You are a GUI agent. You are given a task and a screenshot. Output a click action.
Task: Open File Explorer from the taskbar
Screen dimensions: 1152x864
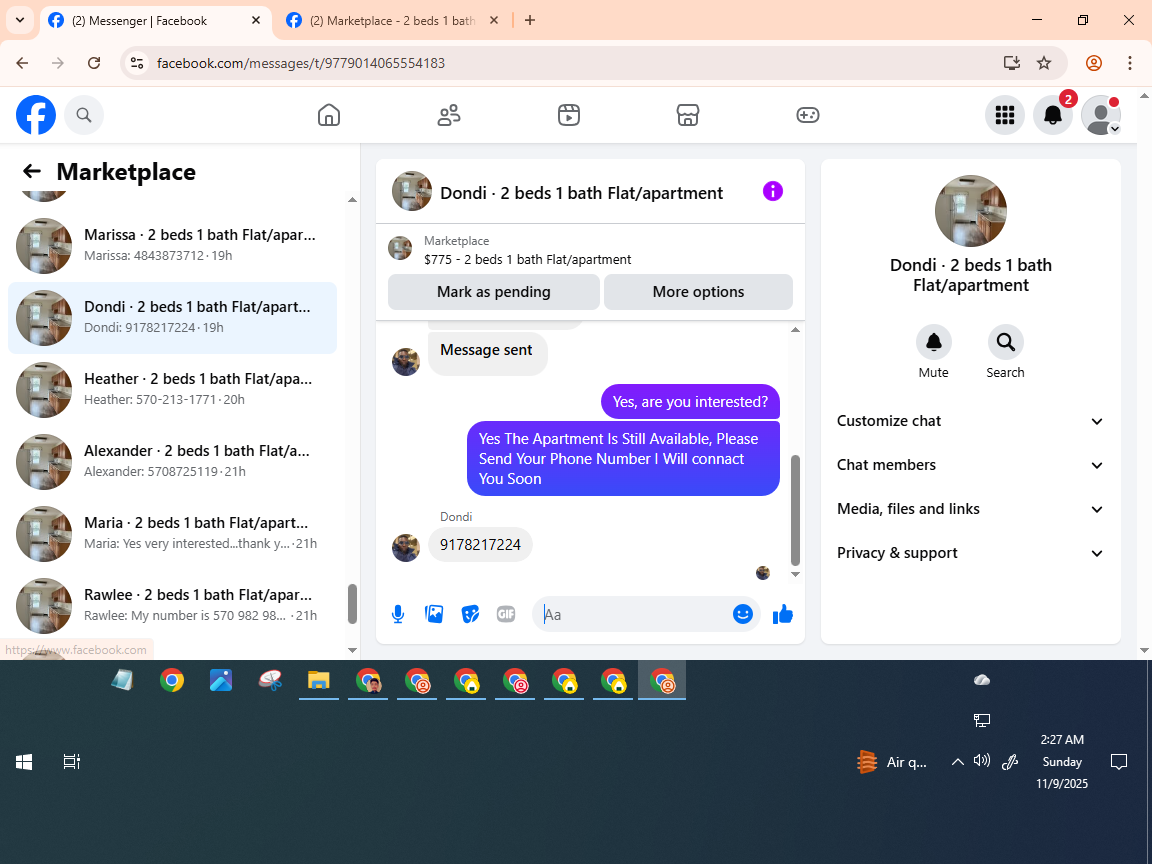[x=319, y=681]
